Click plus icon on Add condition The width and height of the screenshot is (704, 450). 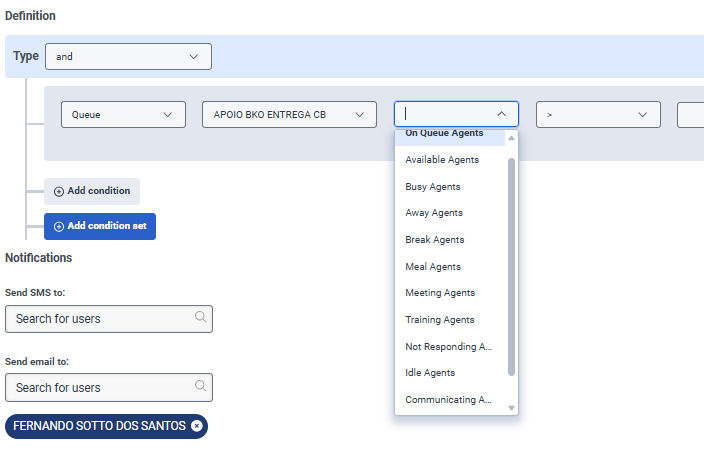pos(59,191)
